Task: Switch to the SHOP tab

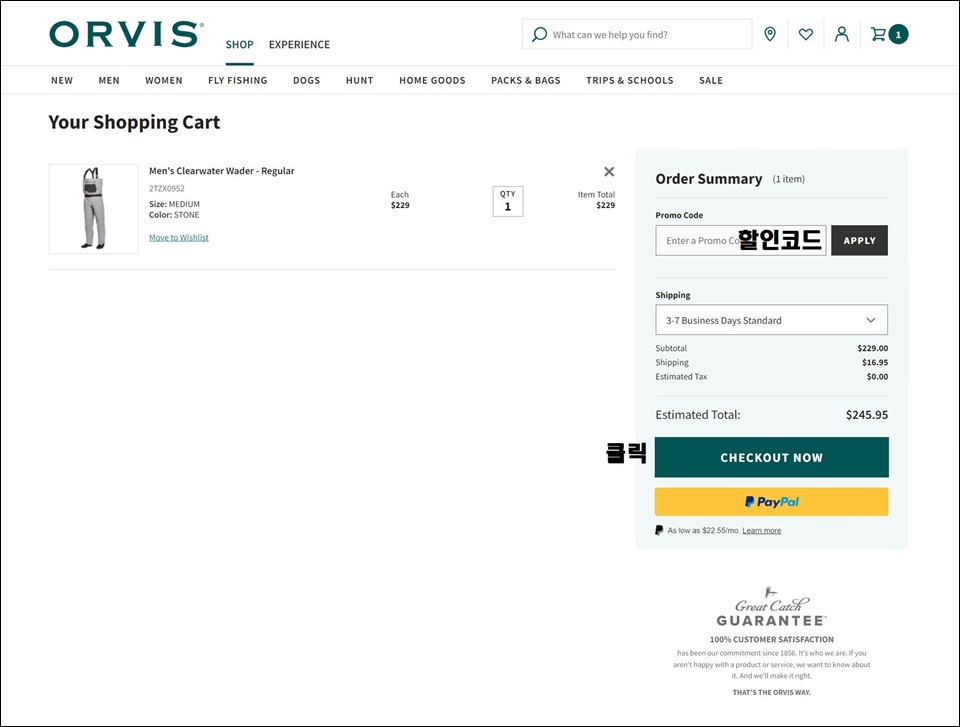Action: (239, 45)
